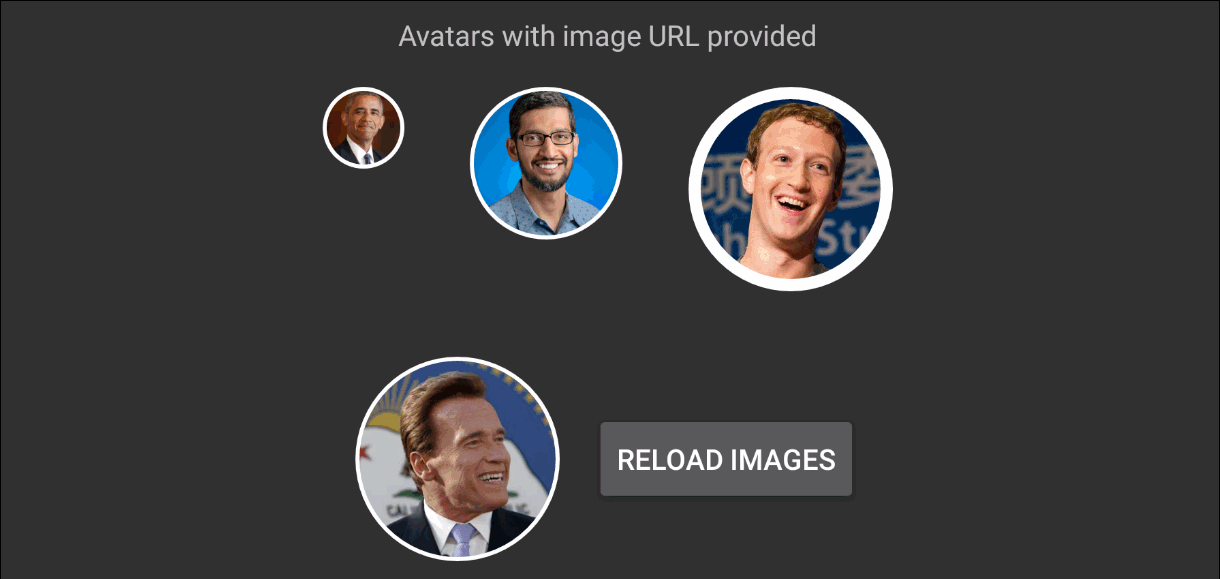Click the 'Avatars with image URL provided' heading
This screenshot has width=1220, height=579.
point(607,37)
